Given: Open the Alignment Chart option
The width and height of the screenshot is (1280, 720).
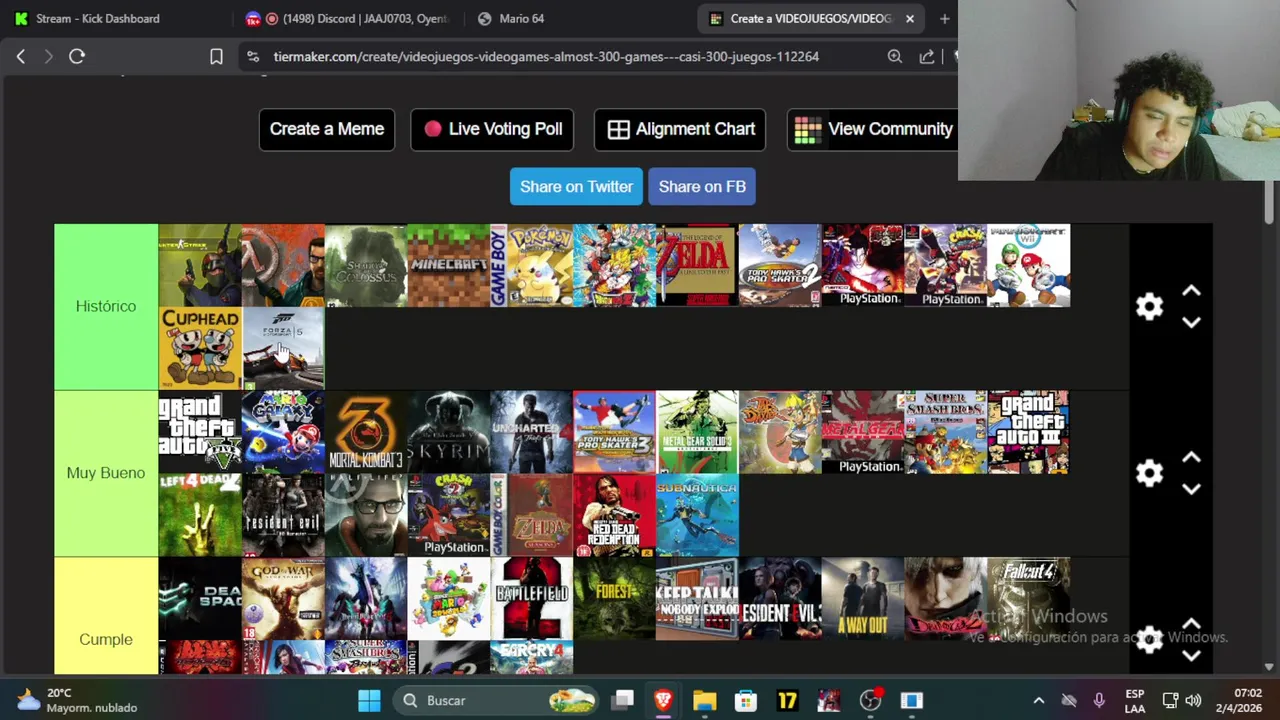Looking at the screenshot, I should [x=680, y=129].
